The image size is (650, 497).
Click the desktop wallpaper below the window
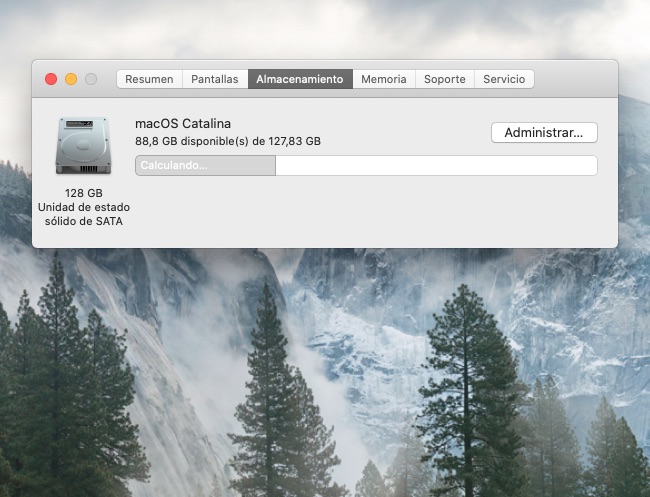325,380
